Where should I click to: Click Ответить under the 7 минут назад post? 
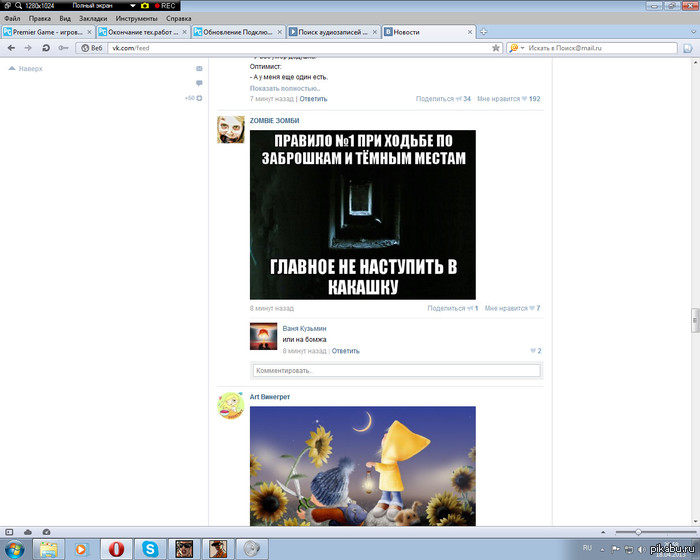(313, 99)
